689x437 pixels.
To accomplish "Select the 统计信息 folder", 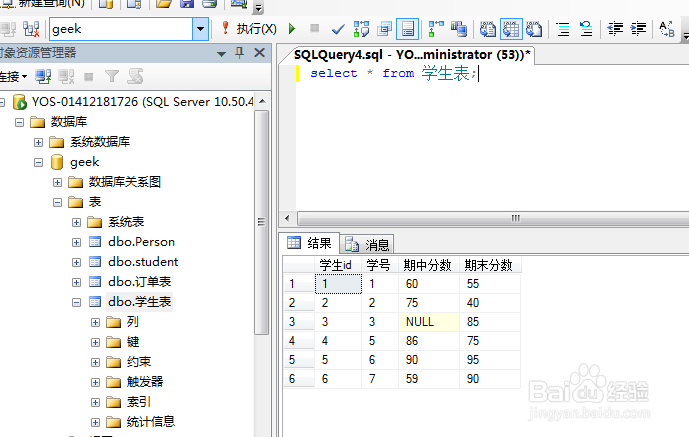I will point(150,422).
